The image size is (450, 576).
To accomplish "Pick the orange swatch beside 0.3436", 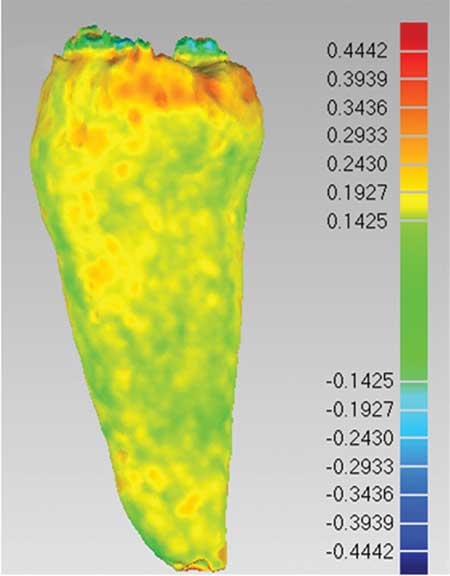I will pos(414,122).
